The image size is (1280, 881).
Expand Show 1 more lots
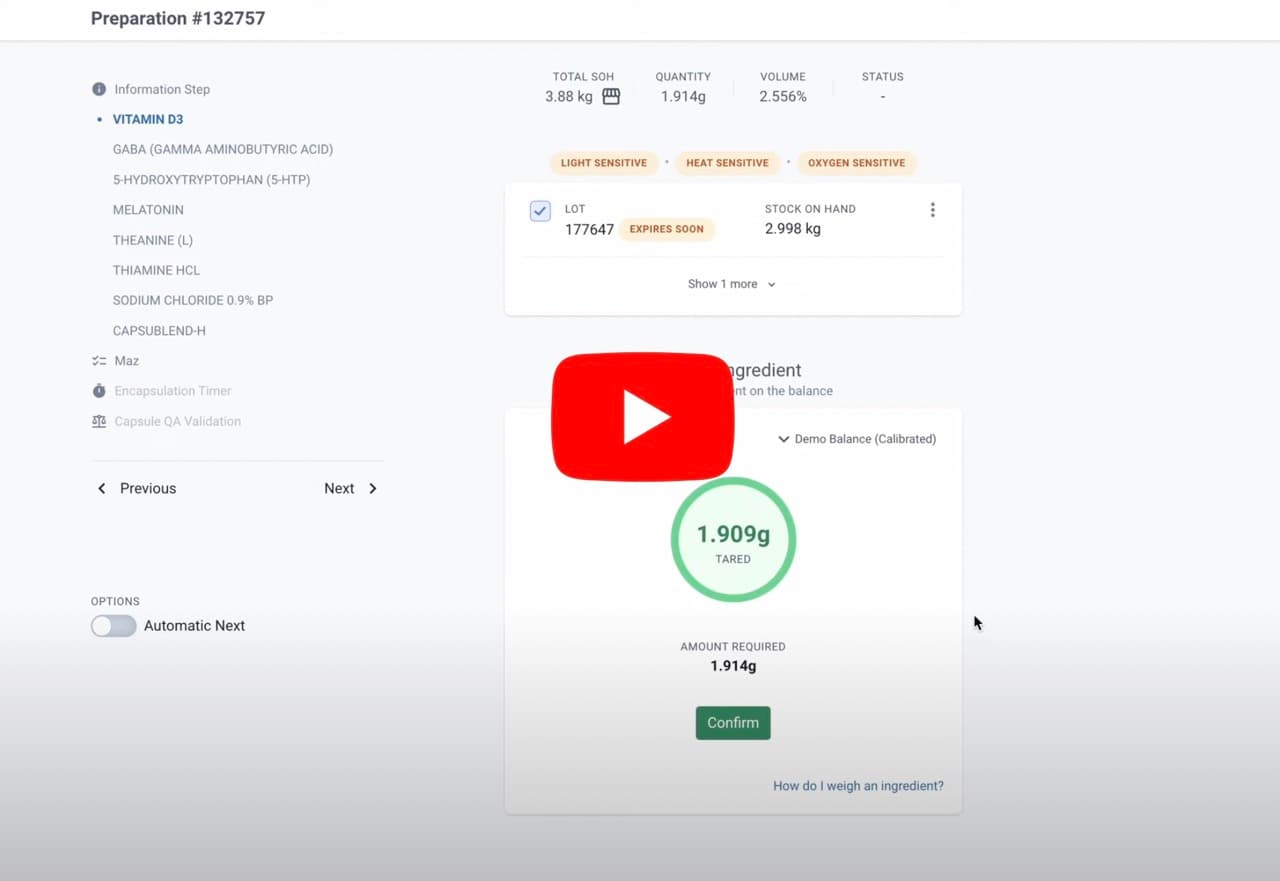pyautogui.click(x=731, y=284)
